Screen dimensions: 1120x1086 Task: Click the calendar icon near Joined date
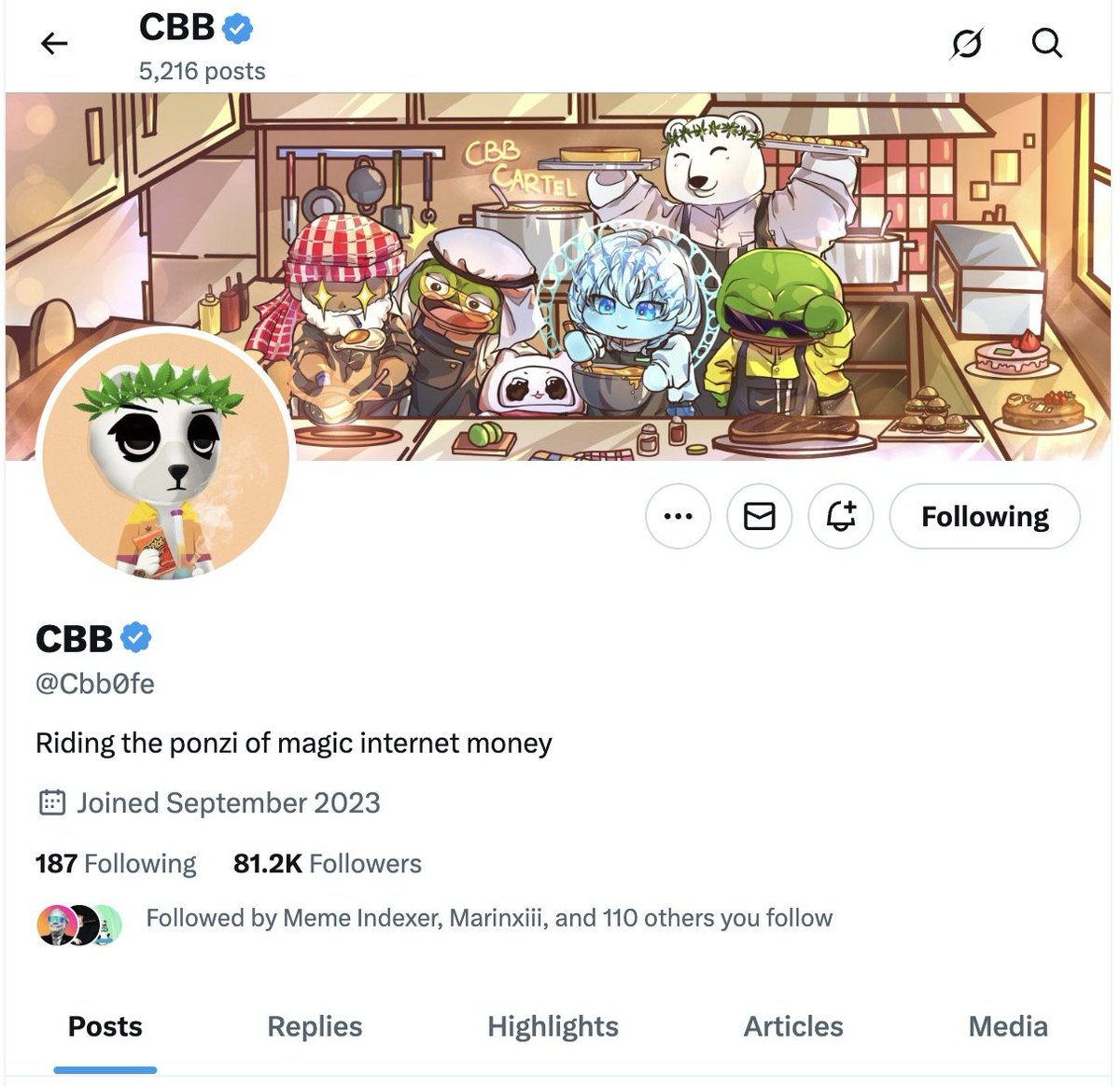(x=51, y=802)
